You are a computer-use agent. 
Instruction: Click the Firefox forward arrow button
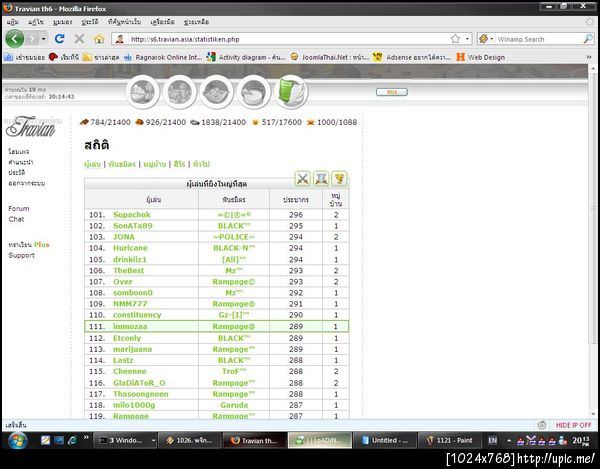point(32,39)
